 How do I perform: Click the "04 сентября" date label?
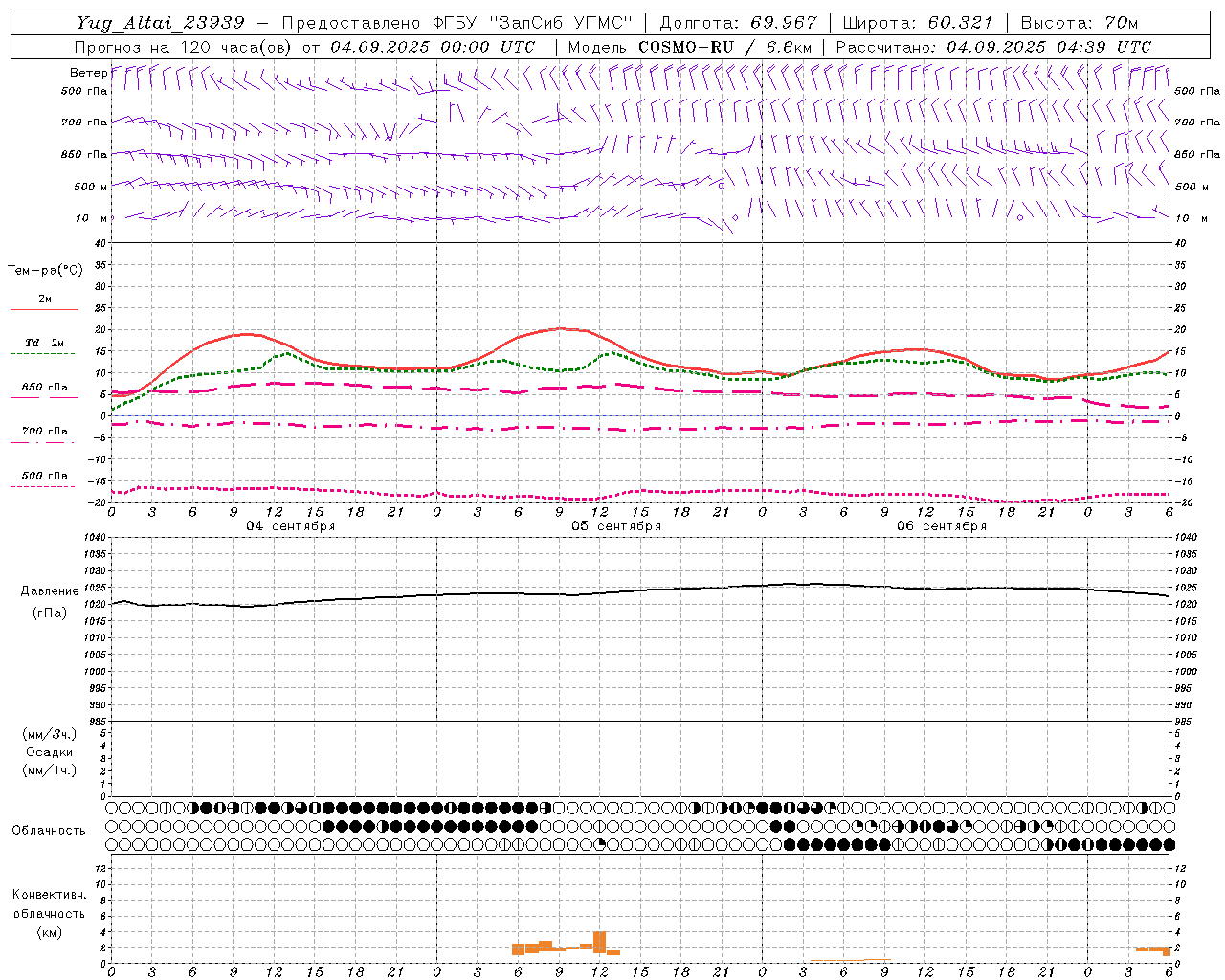(290, 525)
